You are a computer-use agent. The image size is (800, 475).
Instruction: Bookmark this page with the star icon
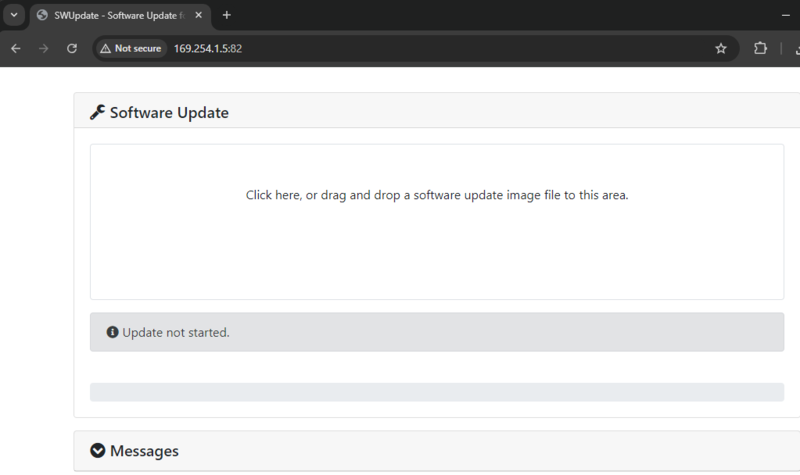(720, 48)
